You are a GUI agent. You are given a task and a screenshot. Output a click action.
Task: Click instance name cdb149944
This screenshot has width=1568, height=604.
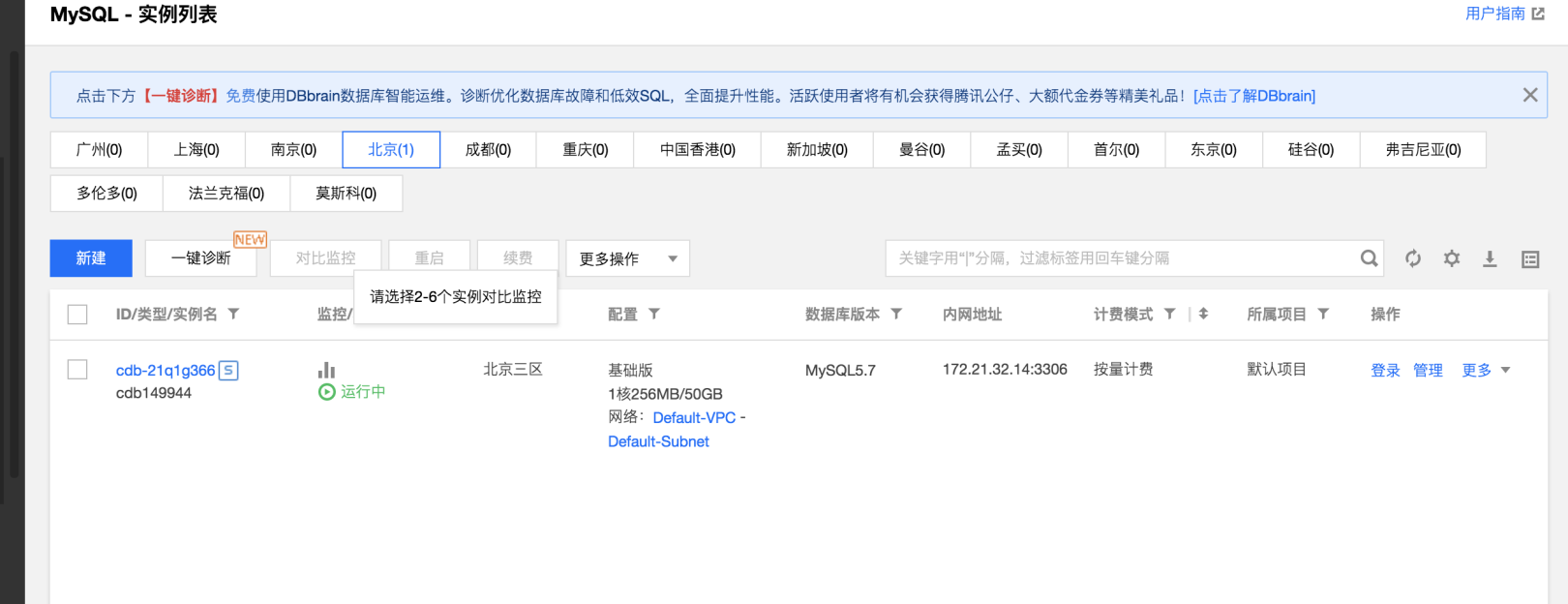pyautogui.click(x=154, y=393)
